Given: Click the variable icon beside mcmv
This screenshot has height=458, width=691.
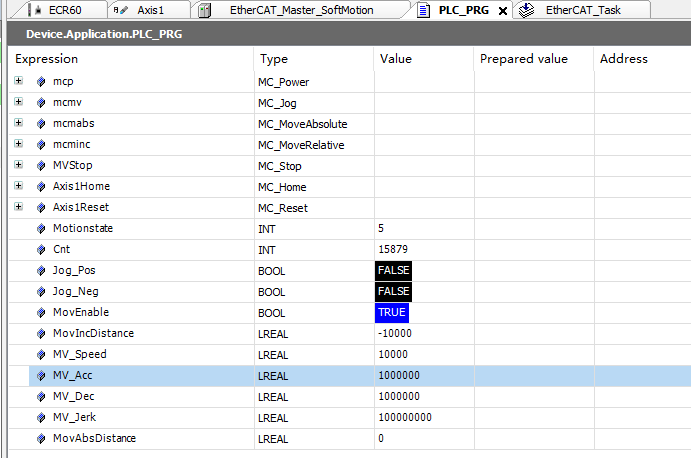Looking at the screenshot, I should pyautogui.click(x=41, y=103).
